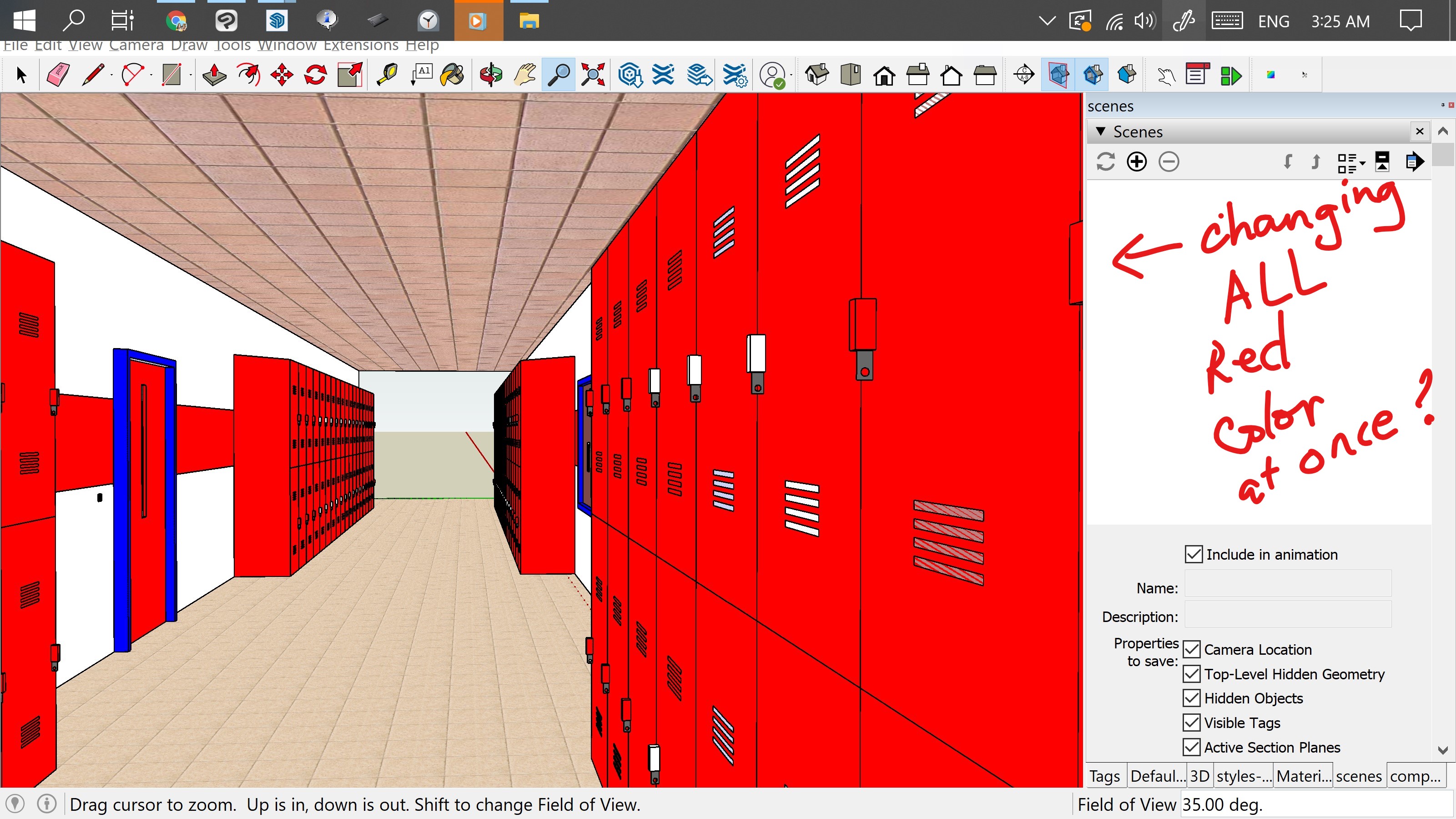Expand the Windows system tray hidden icons

[1047, 21]
